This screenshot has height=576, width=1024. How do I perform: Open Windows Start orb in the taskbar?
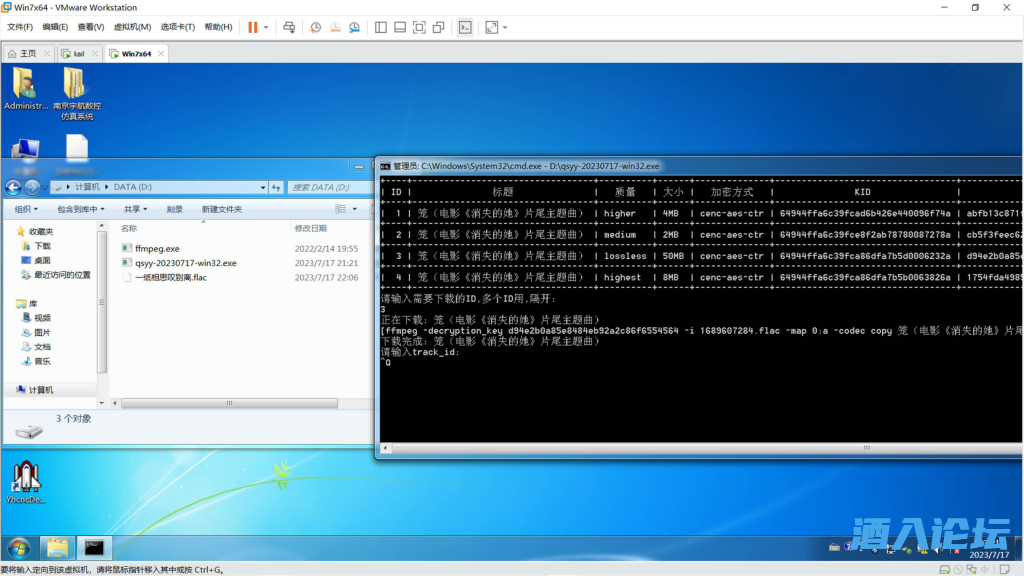click(19, 547)
